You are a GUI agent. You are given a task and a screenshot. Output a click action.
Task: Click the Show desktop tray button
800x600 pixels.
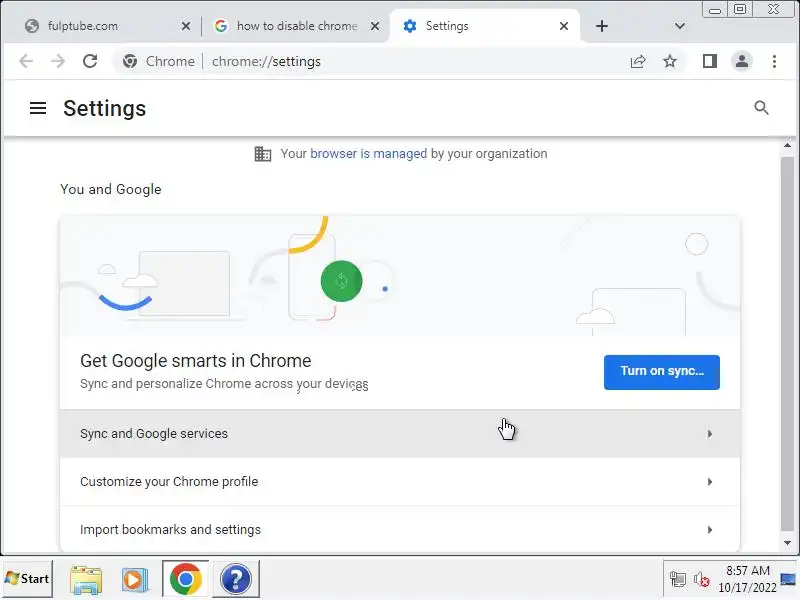pos(789,579)
